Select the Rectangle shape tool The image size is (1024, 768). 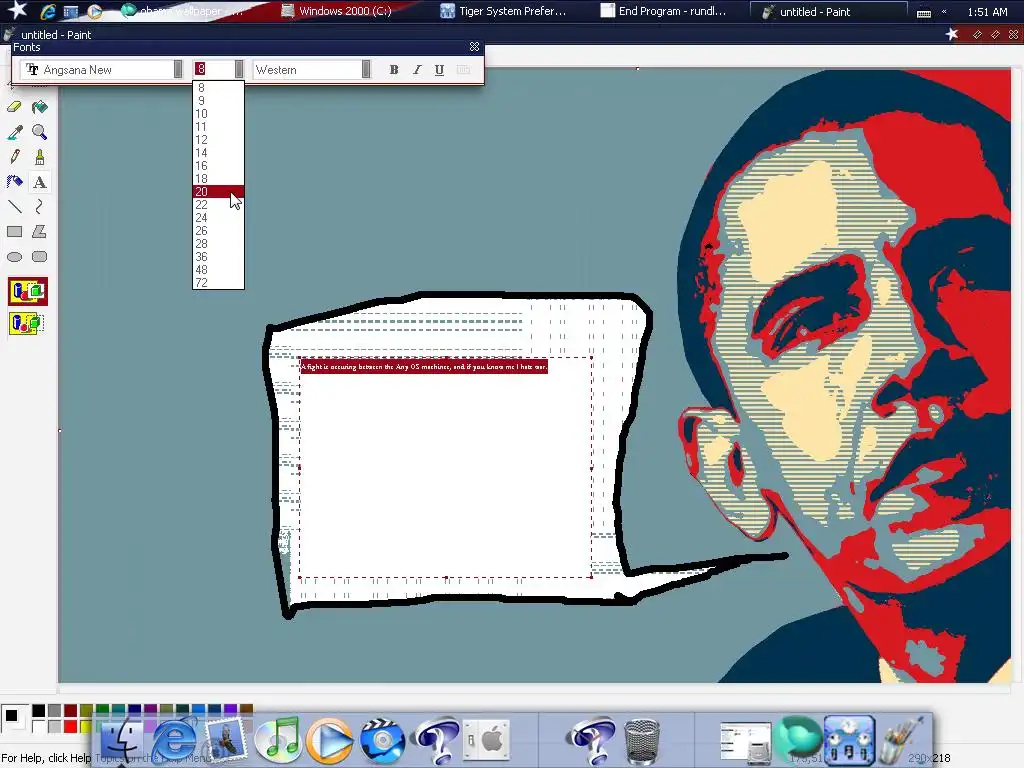point(14,232)
